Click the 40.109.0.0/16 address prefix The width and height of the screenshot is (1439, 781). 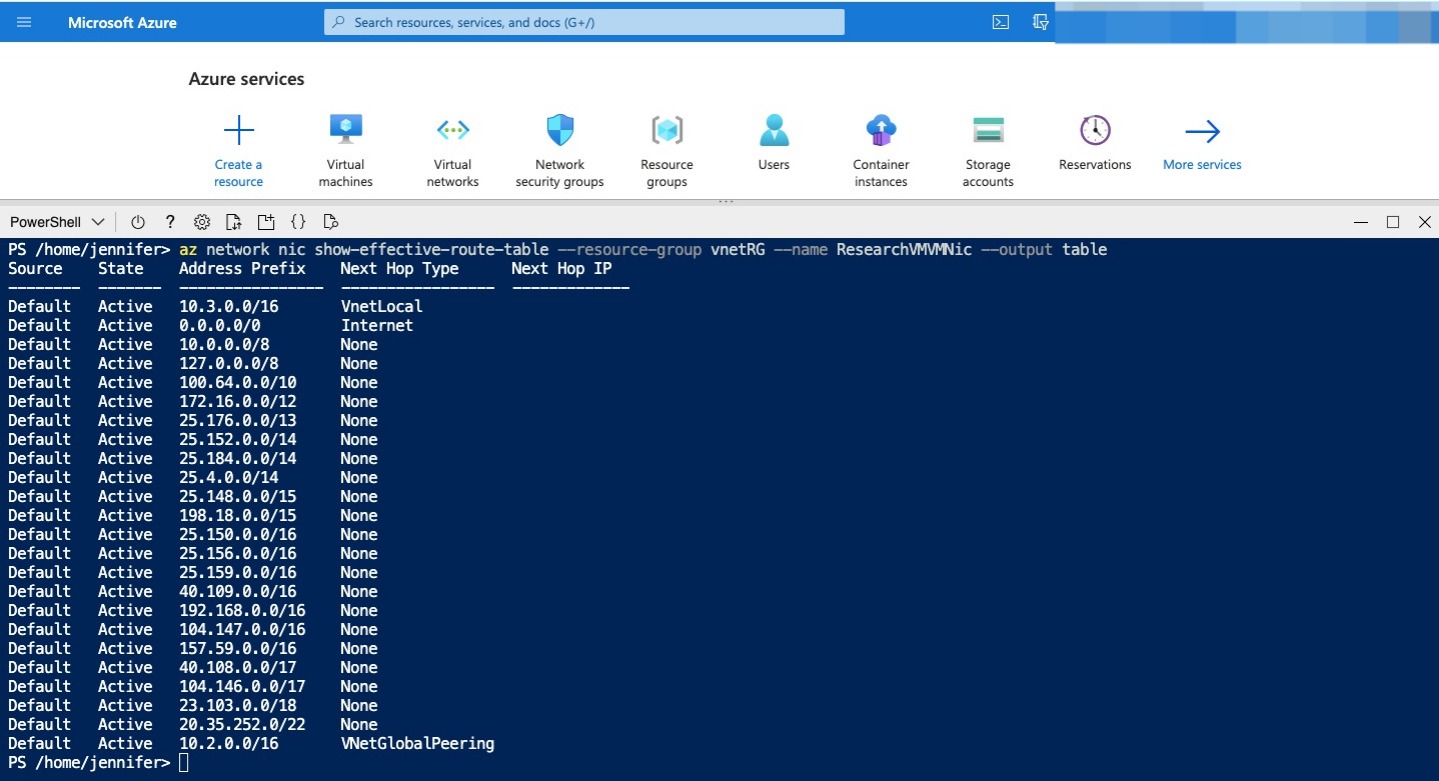click(x=238, y=591)
